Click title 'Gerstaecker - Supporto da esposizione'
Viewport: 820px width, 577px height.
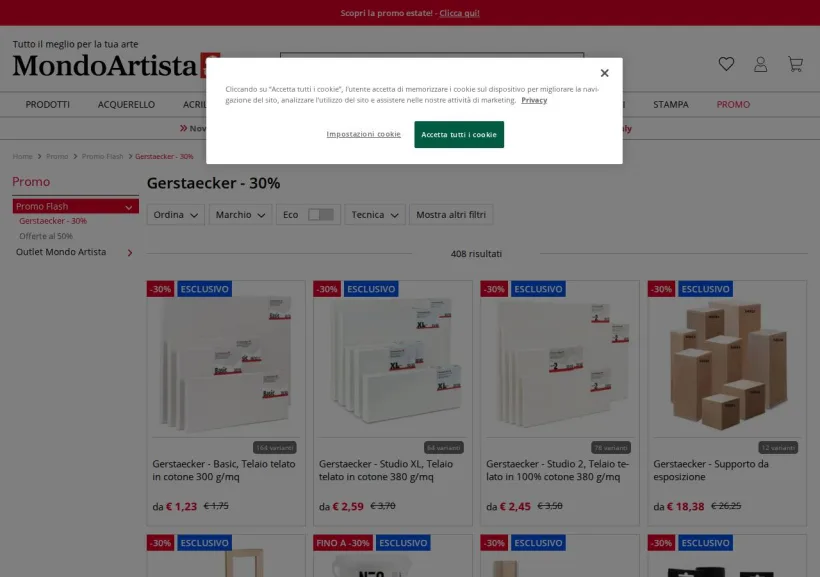pyautogui.click(x=711, y=470)
